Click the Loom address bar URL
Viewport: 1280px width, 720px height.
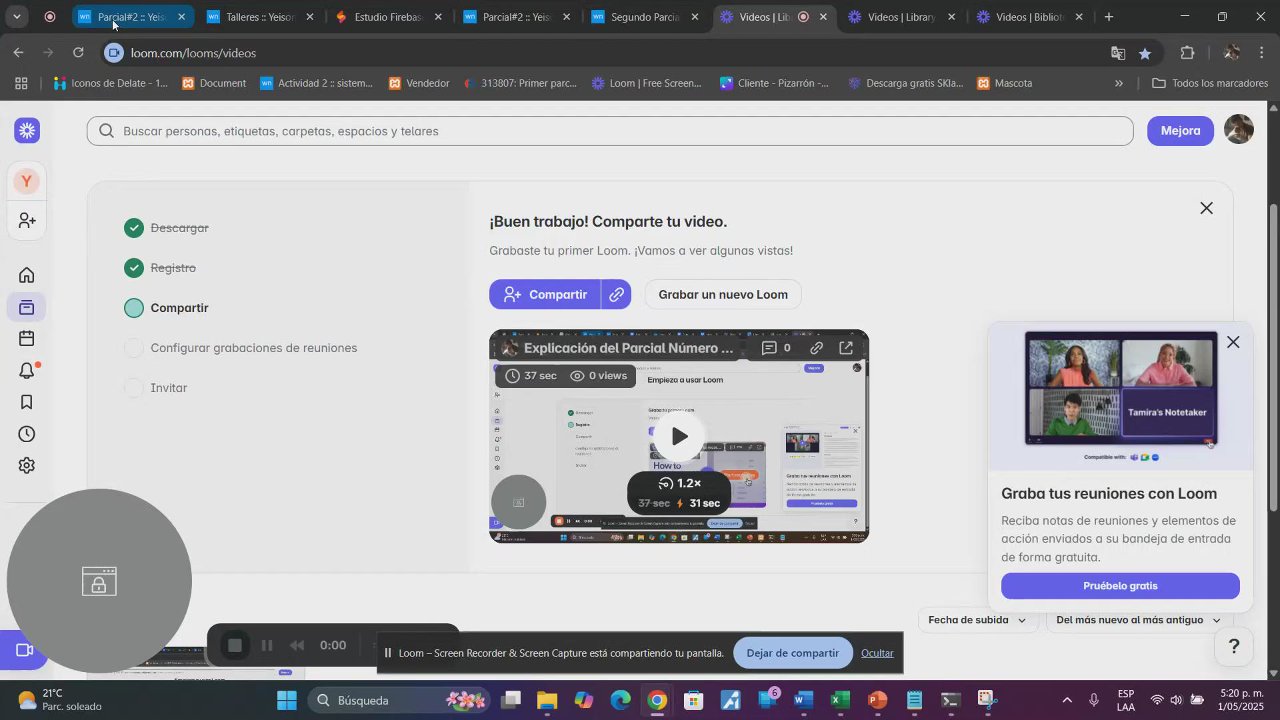click(x=193, y=53)
